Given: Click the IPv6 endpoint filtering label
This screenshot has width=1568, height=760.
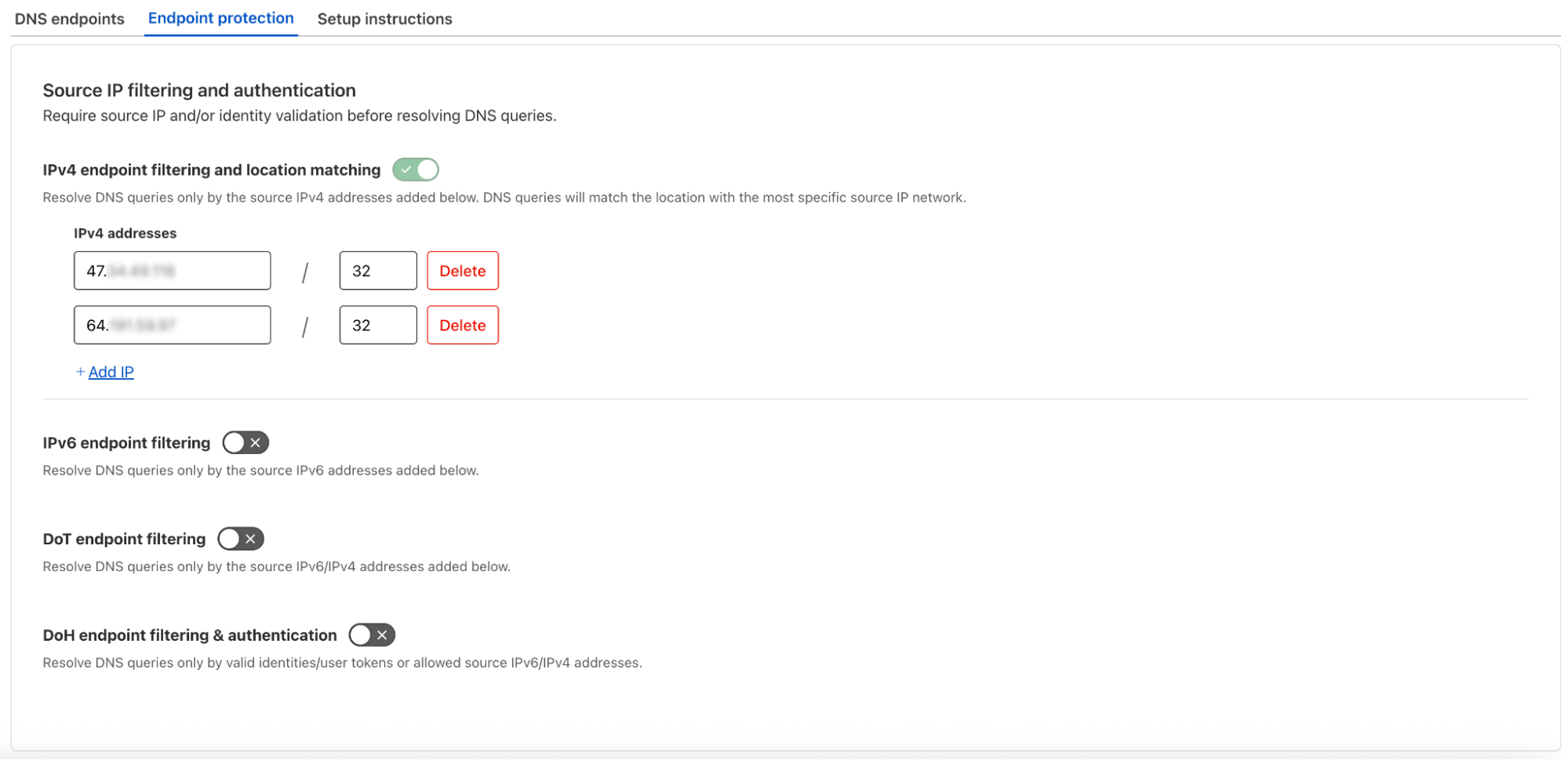Looking at the screenshot, I should [126, 443].
